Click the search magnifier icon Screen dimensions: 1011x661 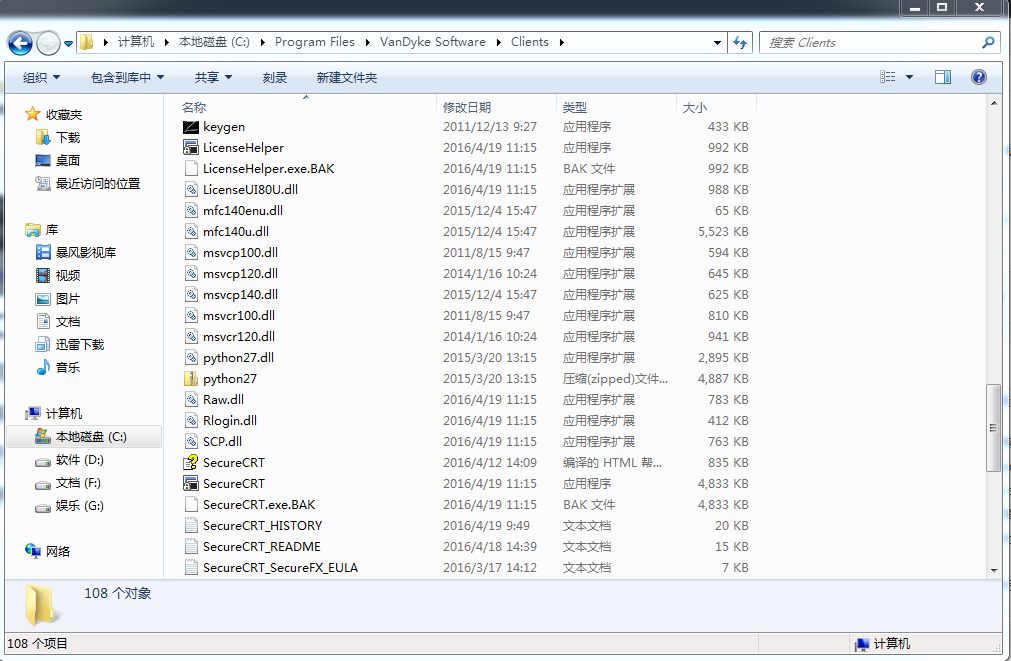pos(988,43)
